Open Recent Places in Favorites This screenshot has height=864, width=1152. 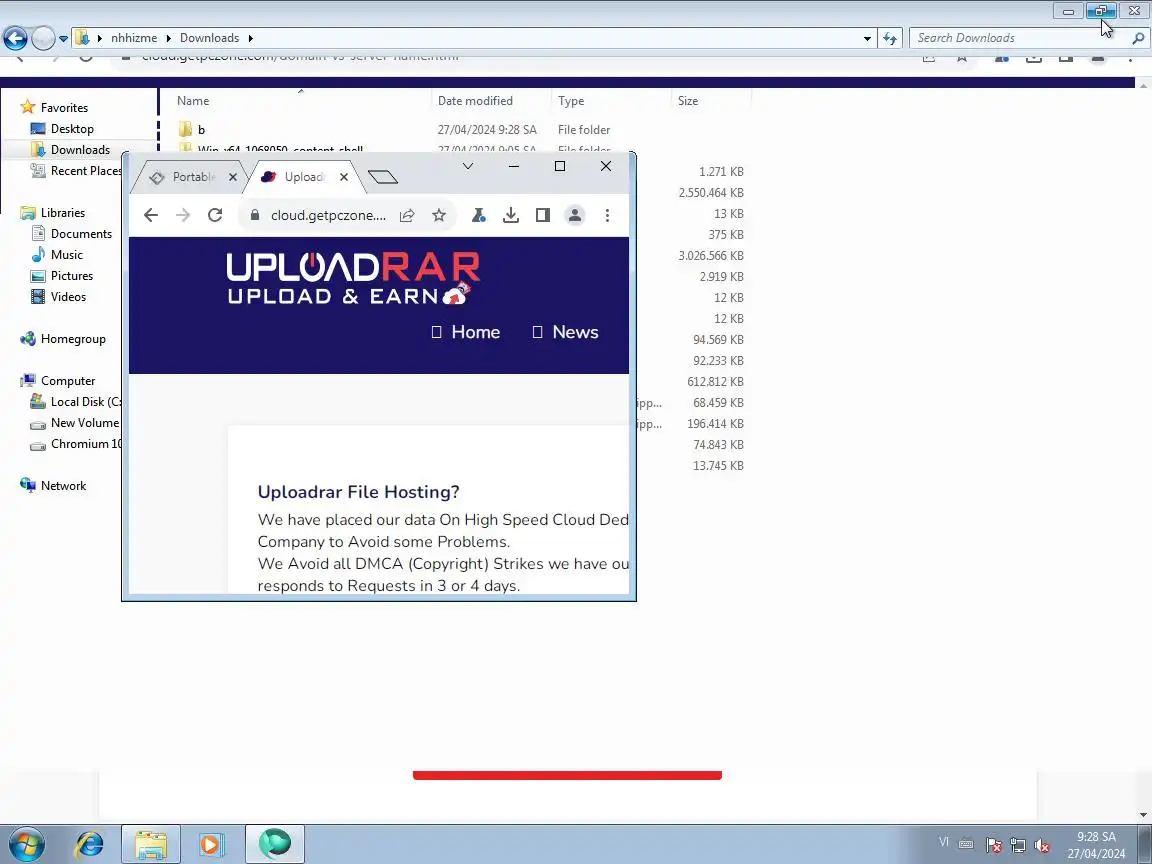[x=85, y=170]
